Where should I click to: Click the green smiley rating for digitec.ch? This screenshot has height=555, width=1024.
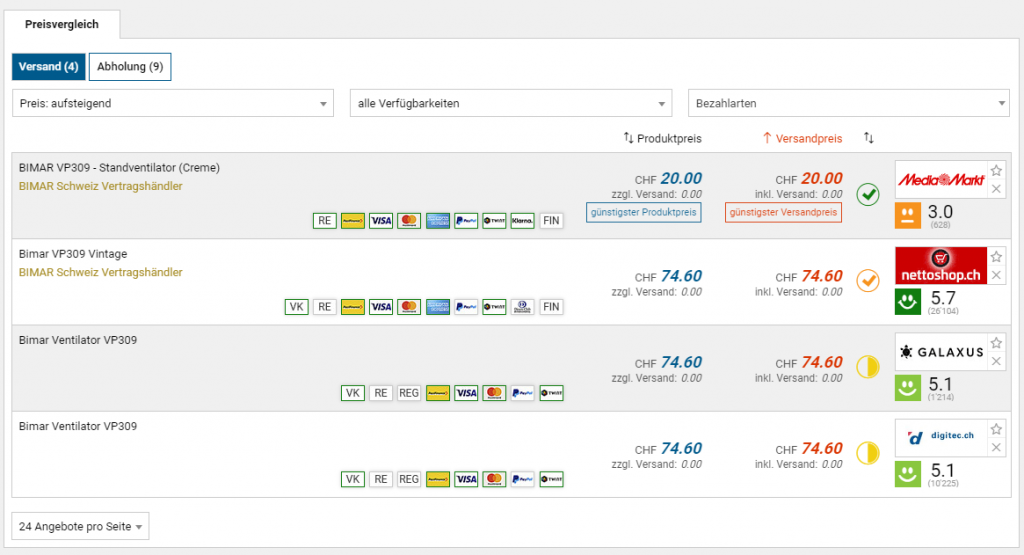[909, 474]
